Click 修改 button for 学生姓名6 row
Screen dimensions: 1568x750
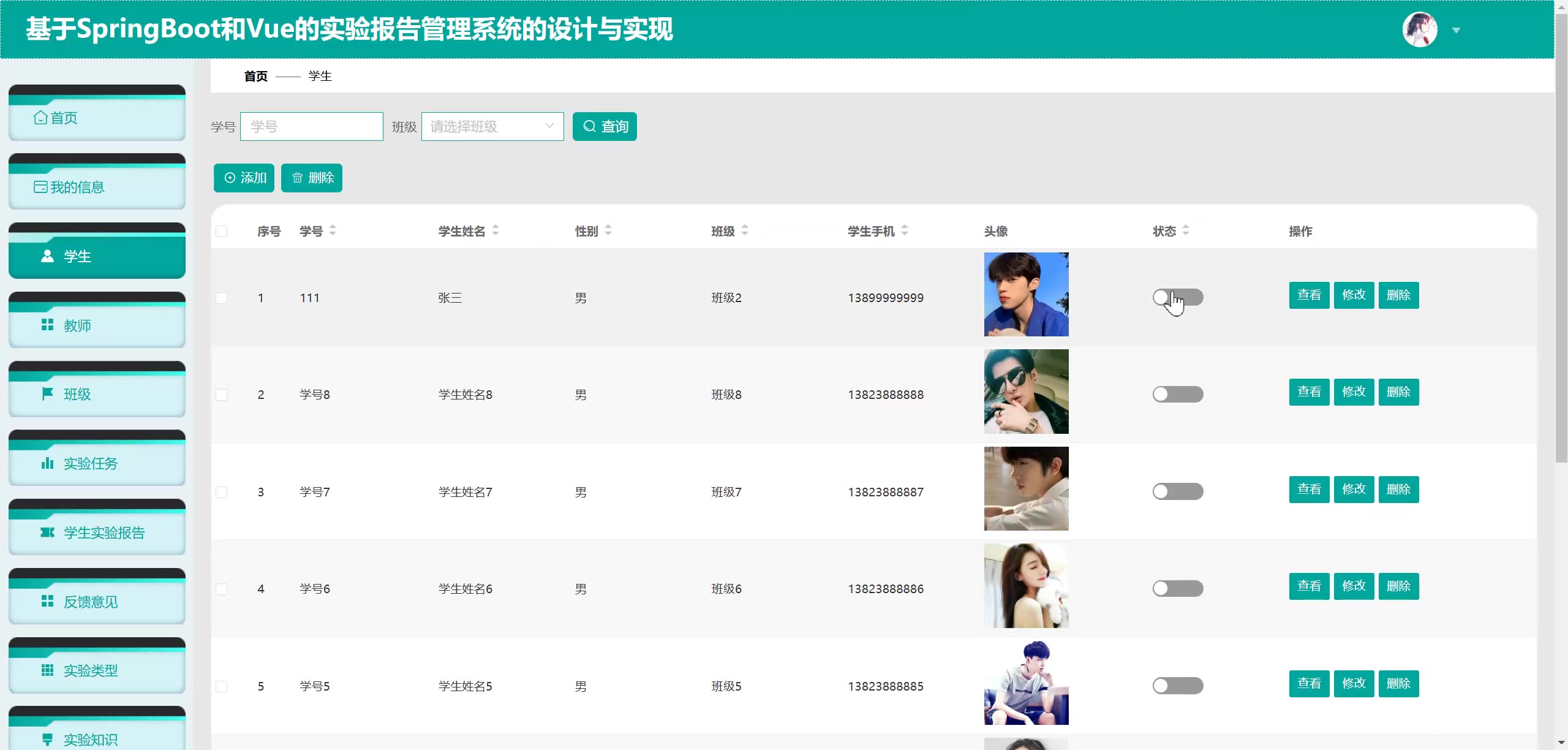click(1354, 586)
